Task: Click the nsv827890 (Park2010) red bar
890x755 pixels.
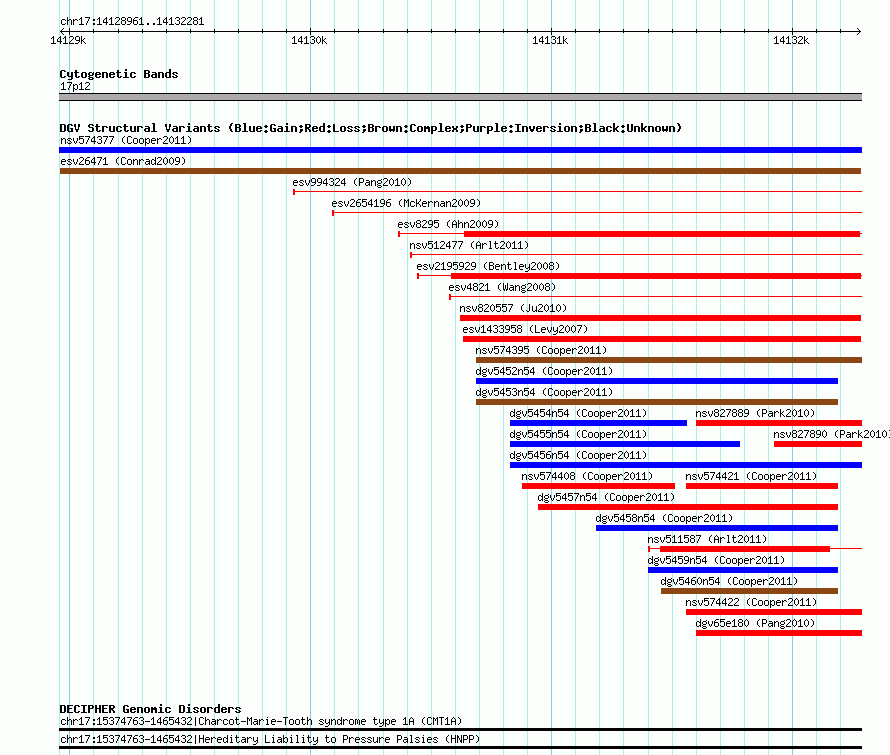Action: tap(818, 444)
